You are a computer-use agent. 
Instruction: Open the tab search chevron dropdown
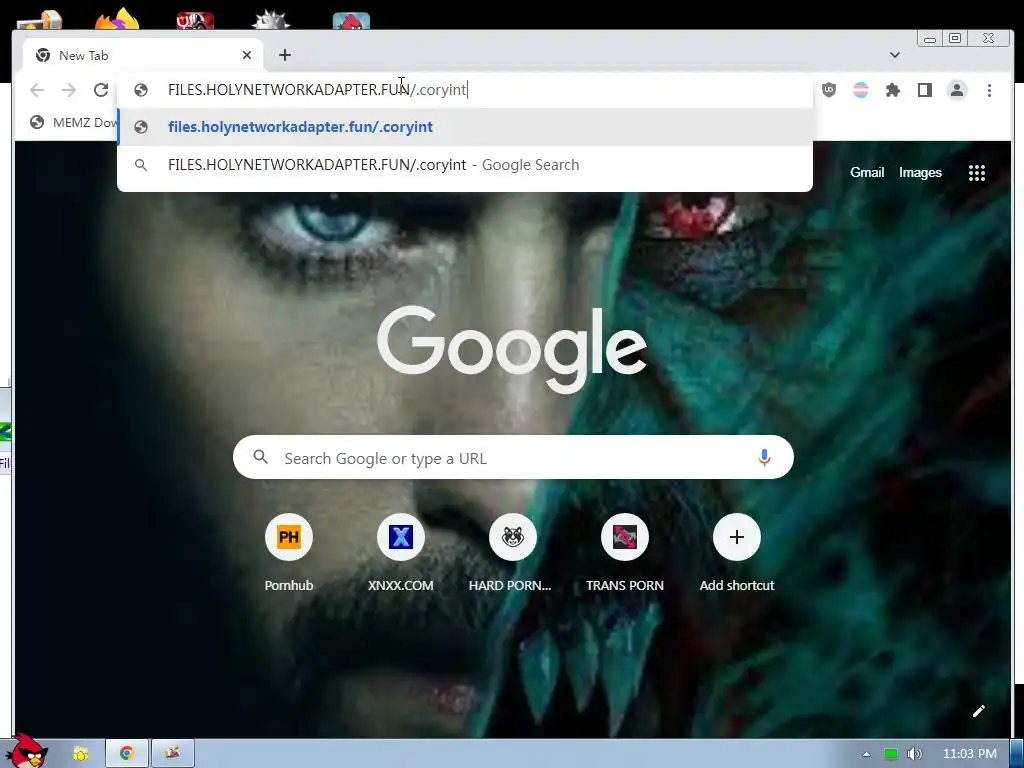click(895, 56)
